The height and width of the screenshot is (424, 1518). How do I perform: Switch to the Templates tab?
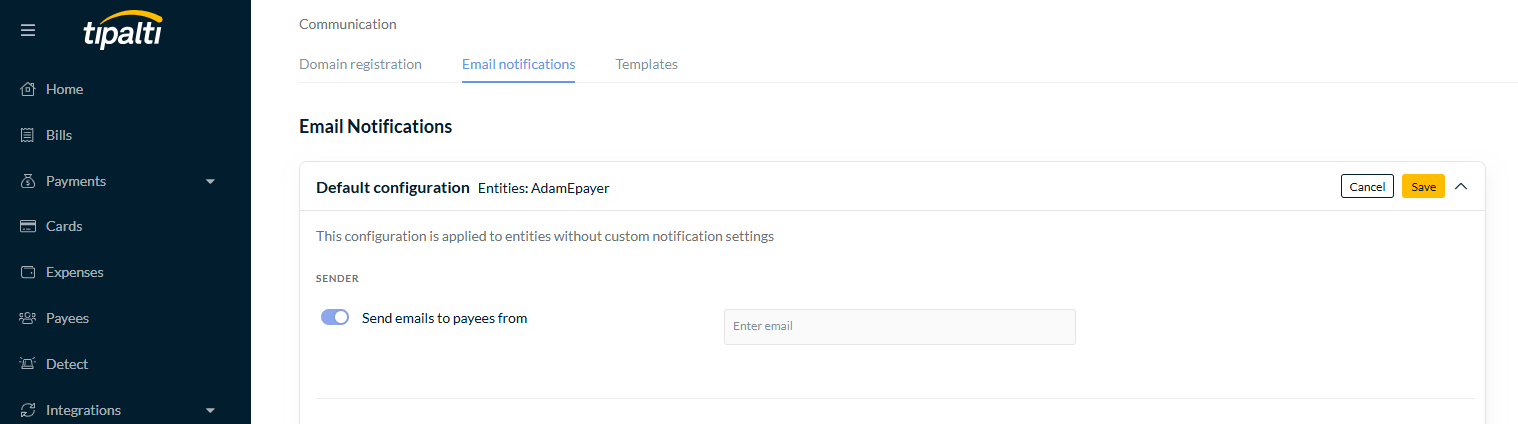[x=646, y=64]
